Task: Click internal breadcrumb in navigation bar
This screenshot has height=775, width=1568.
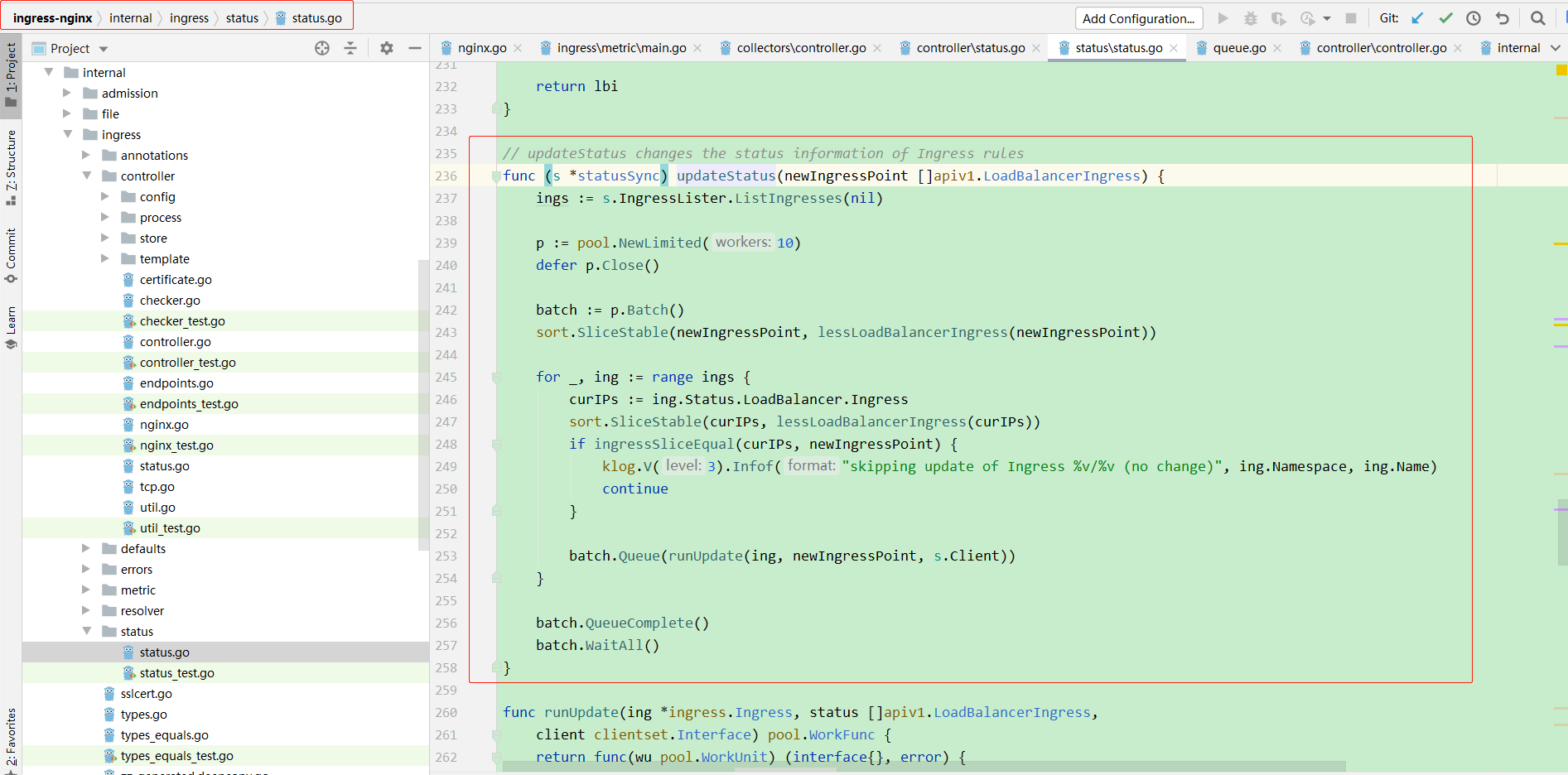Action: tap(131, 18)
